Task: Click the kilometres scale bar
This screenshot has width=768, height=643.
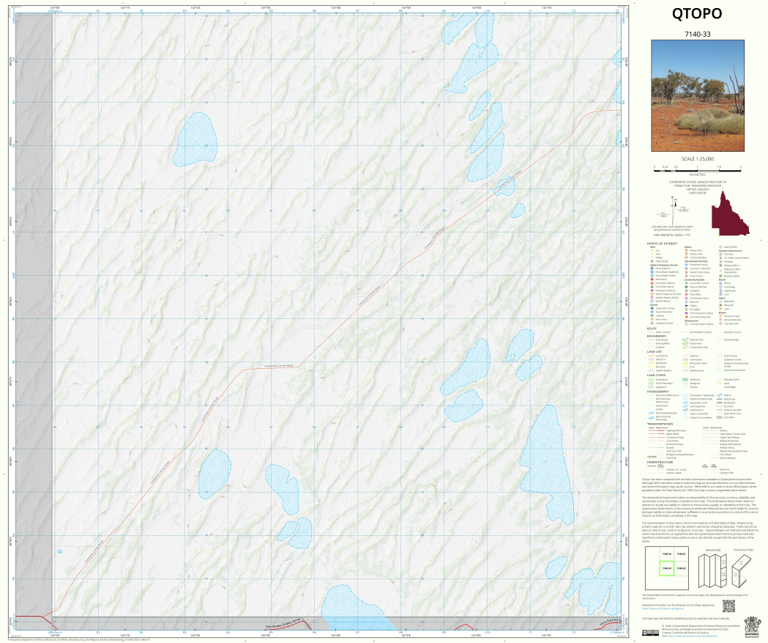Action: (697, 169)
